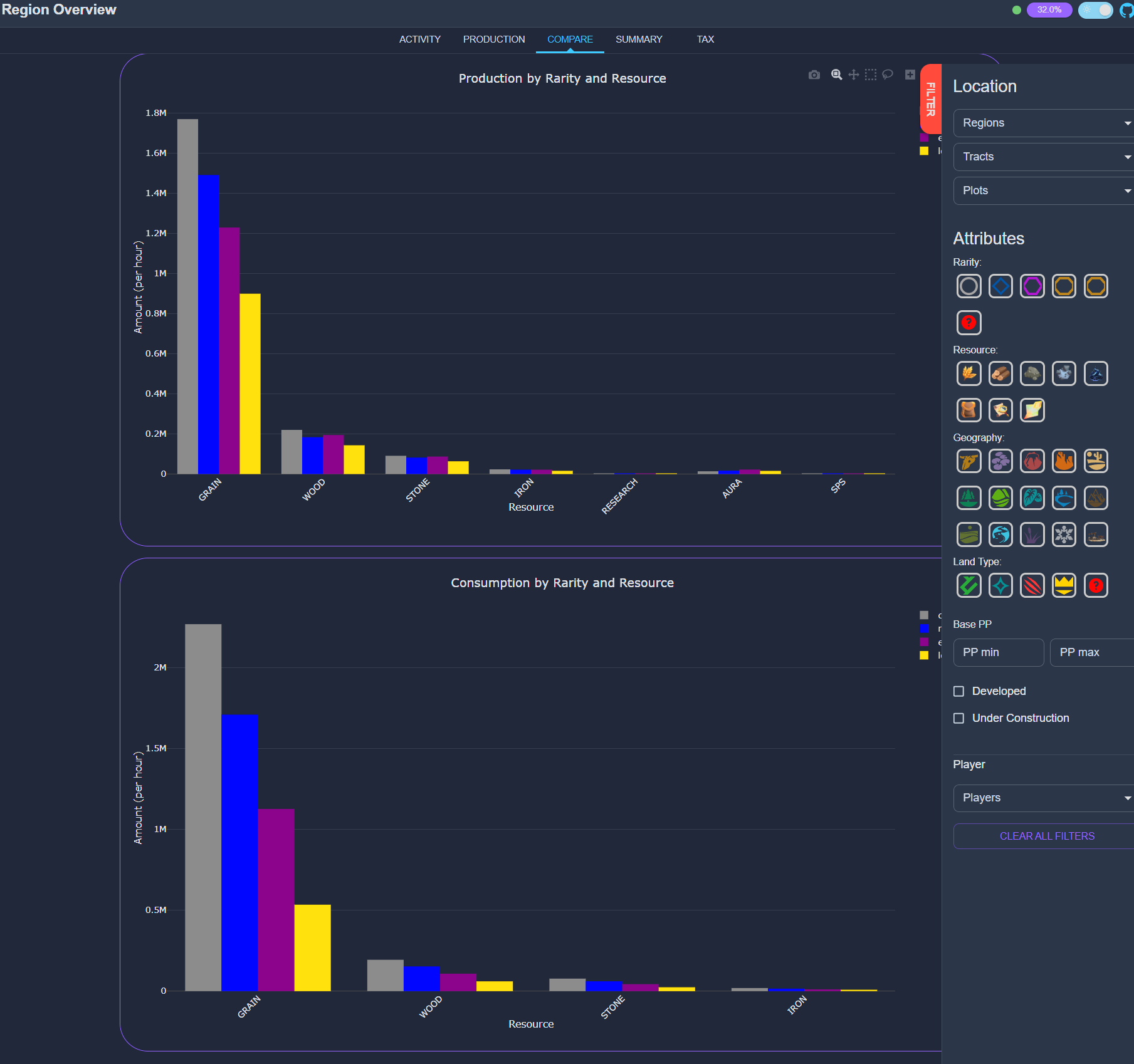Download the production chart with camera icon

[x=814, y=75]
